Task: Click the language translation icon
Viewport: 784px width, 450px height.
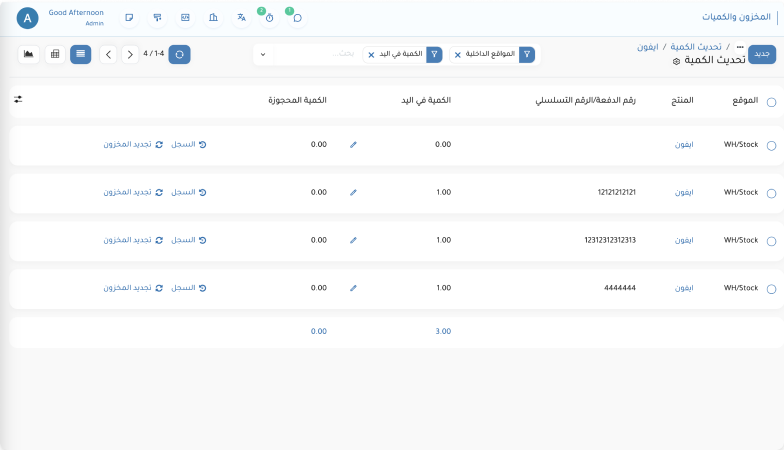Action: tap(241, 18)
